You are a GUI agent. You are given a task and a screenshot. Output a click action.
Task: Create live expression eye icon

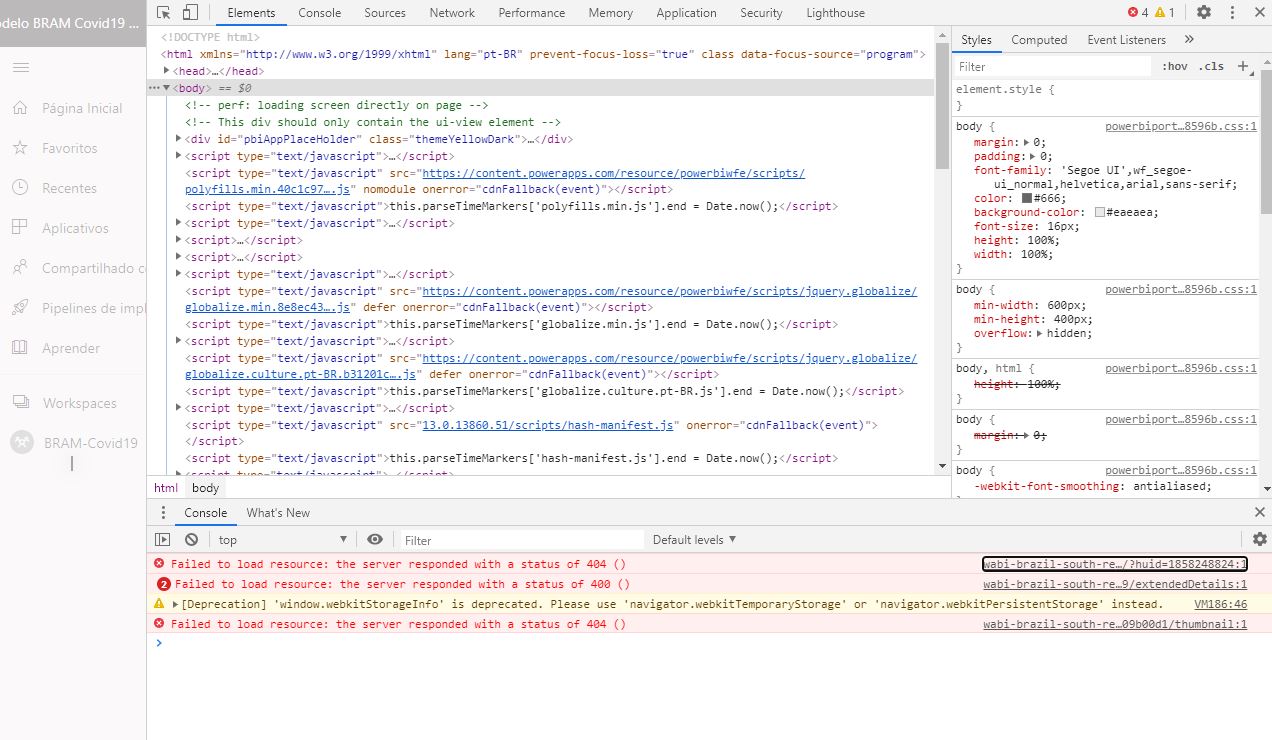click(x=374, y=539)
